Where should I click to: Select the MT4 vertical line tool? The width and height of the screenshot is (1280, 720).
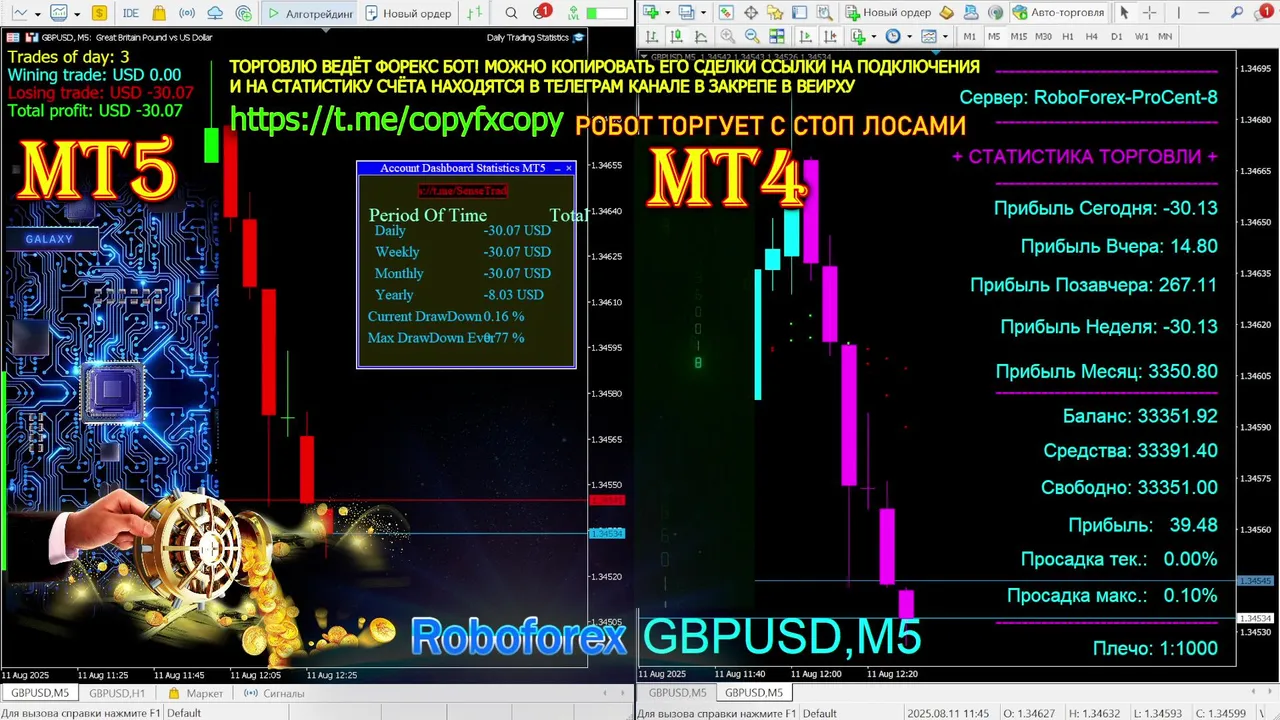(x=1178, y=12)
